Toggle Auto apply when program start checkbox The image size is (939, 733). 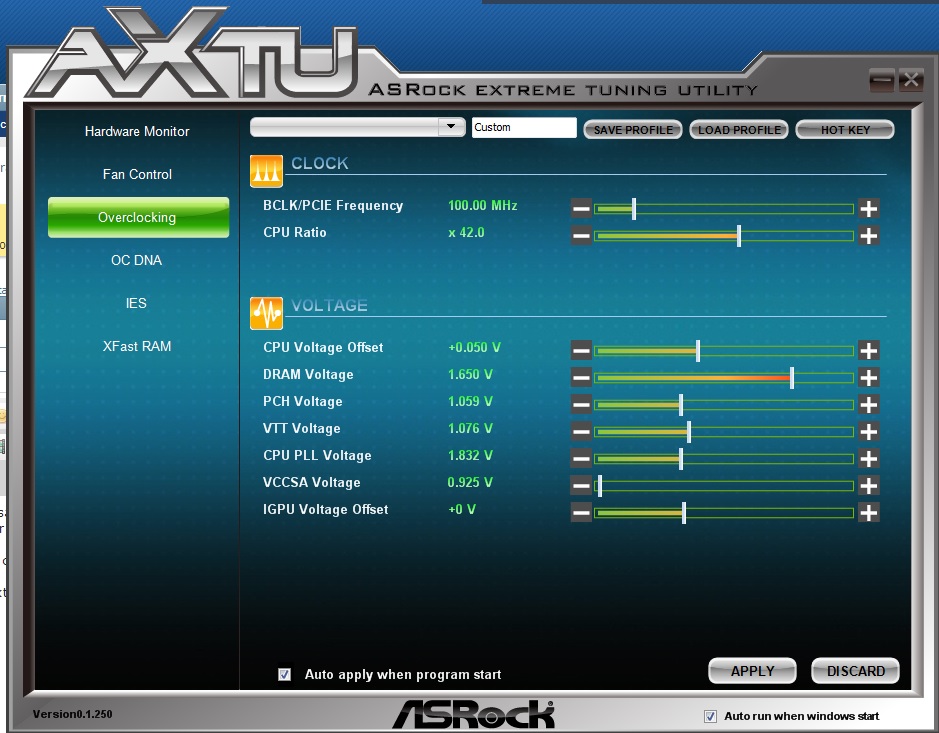click(x=285, y=675)
